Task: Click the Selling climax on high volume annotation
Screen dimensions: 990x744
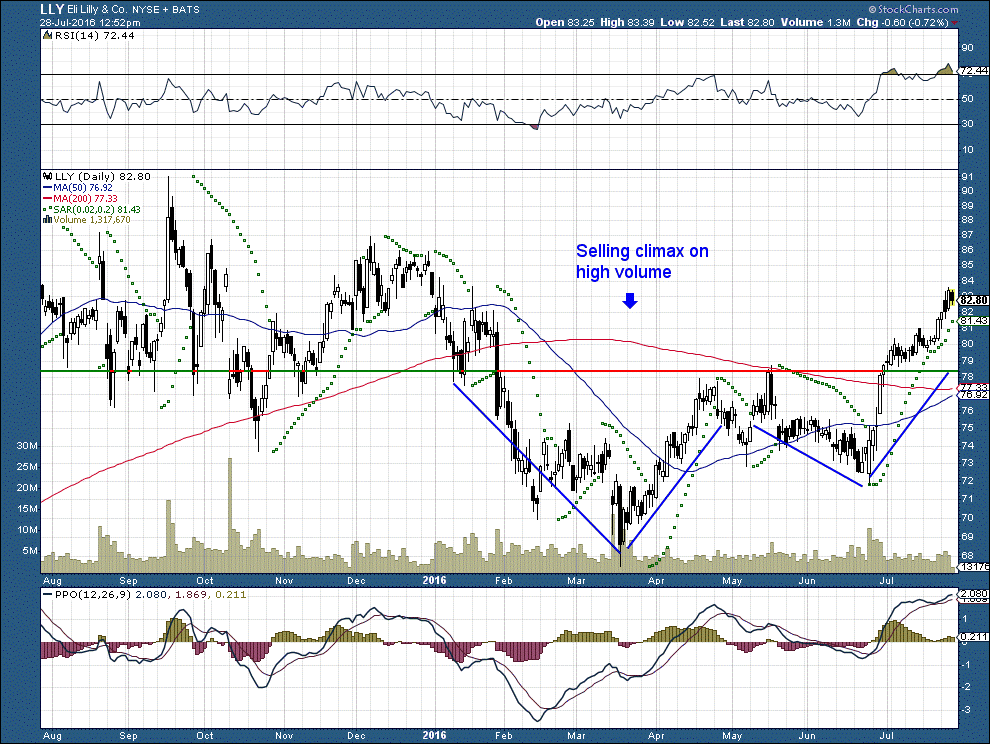Action: coord(642,261)
